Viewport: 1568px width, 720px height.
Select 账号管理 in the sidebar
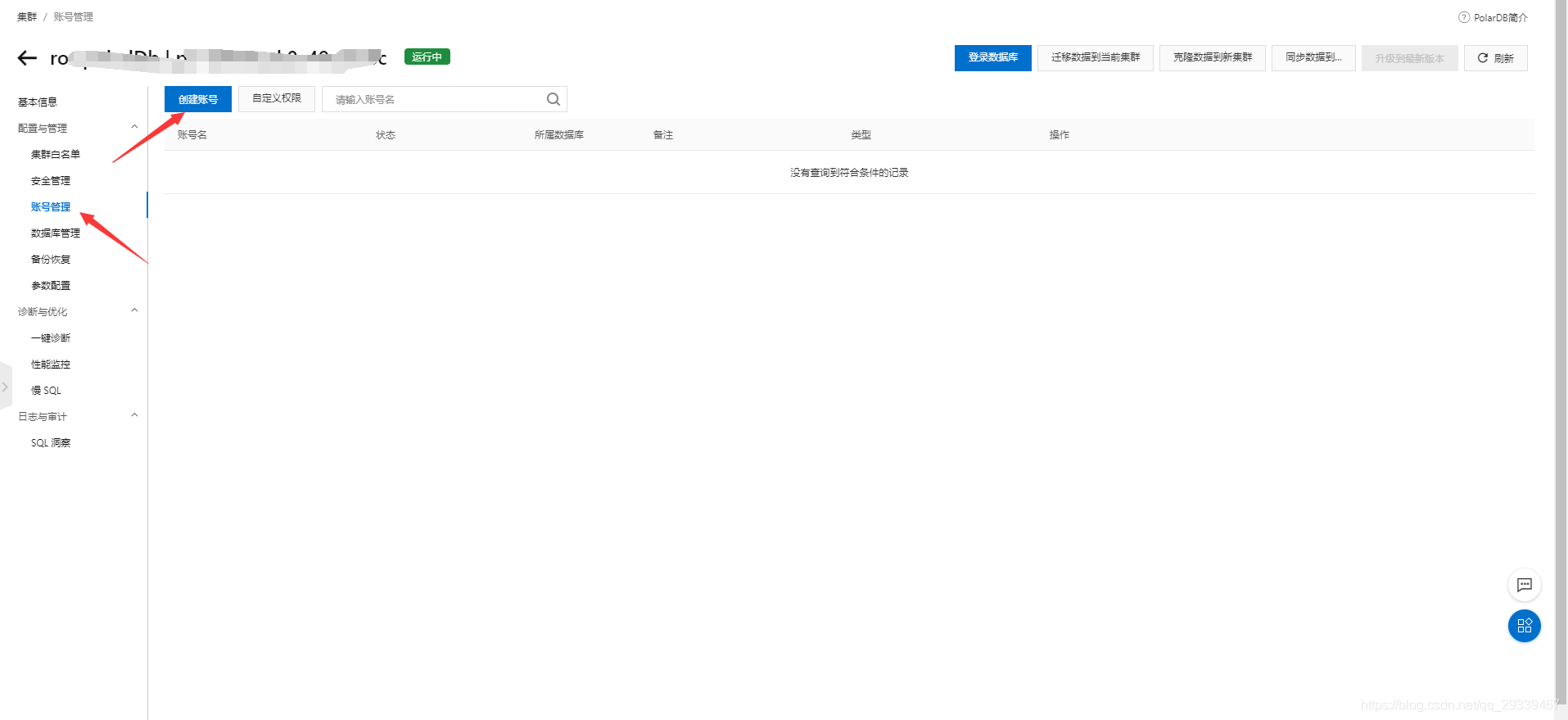(x=51, y=207)
